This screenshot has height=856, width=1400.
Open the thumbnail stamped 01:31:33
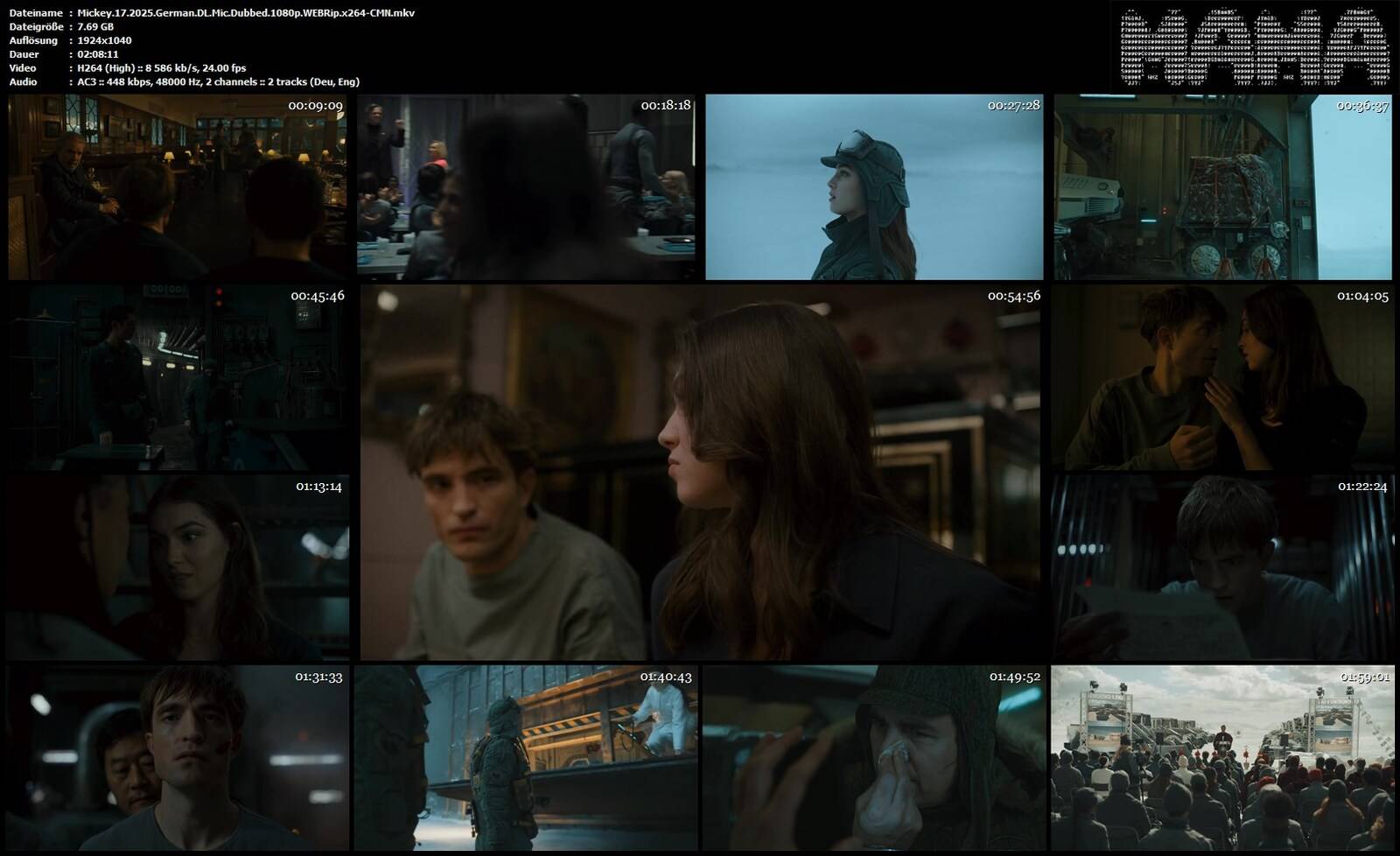click(x=176, y=758)
